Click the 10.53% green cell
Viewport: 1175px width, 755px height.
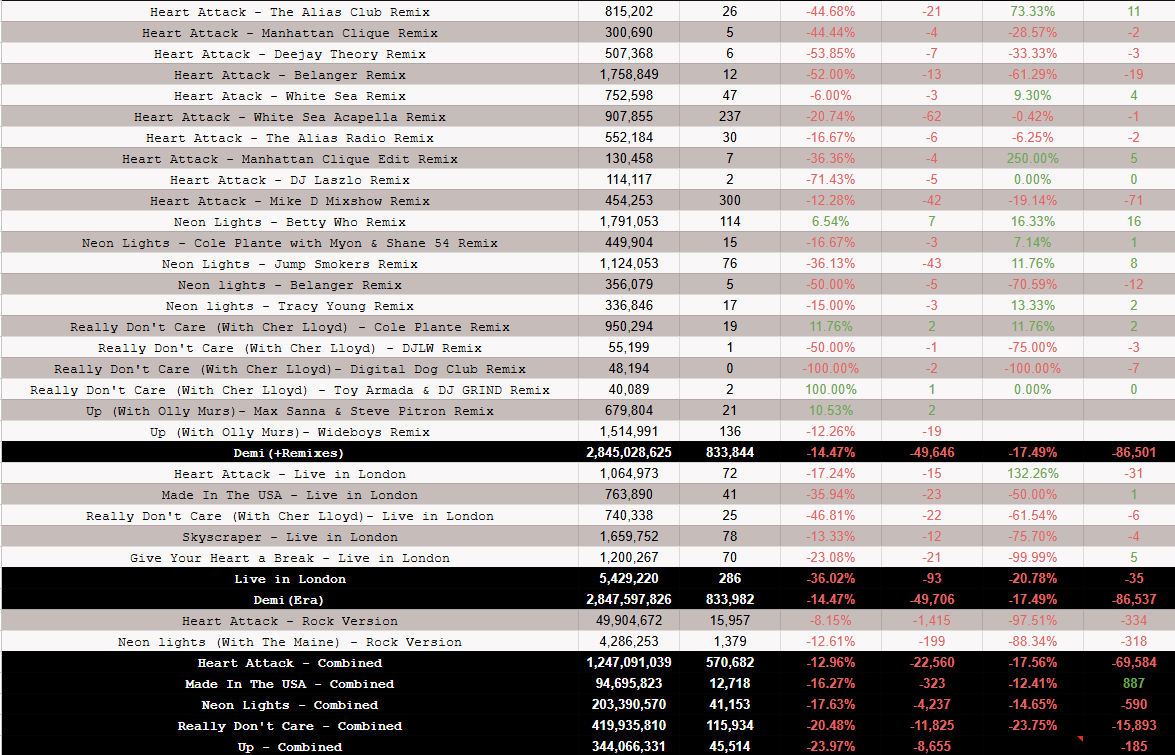[830, 410]
